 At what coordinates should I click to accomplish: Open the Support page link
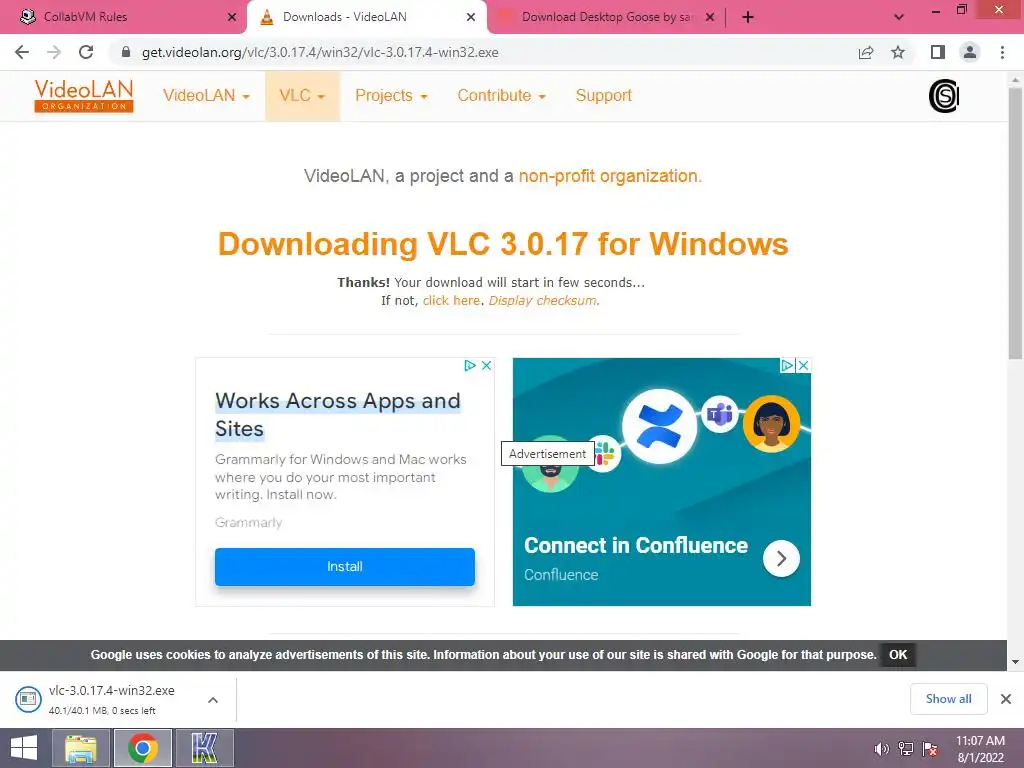tap(603, 95)
